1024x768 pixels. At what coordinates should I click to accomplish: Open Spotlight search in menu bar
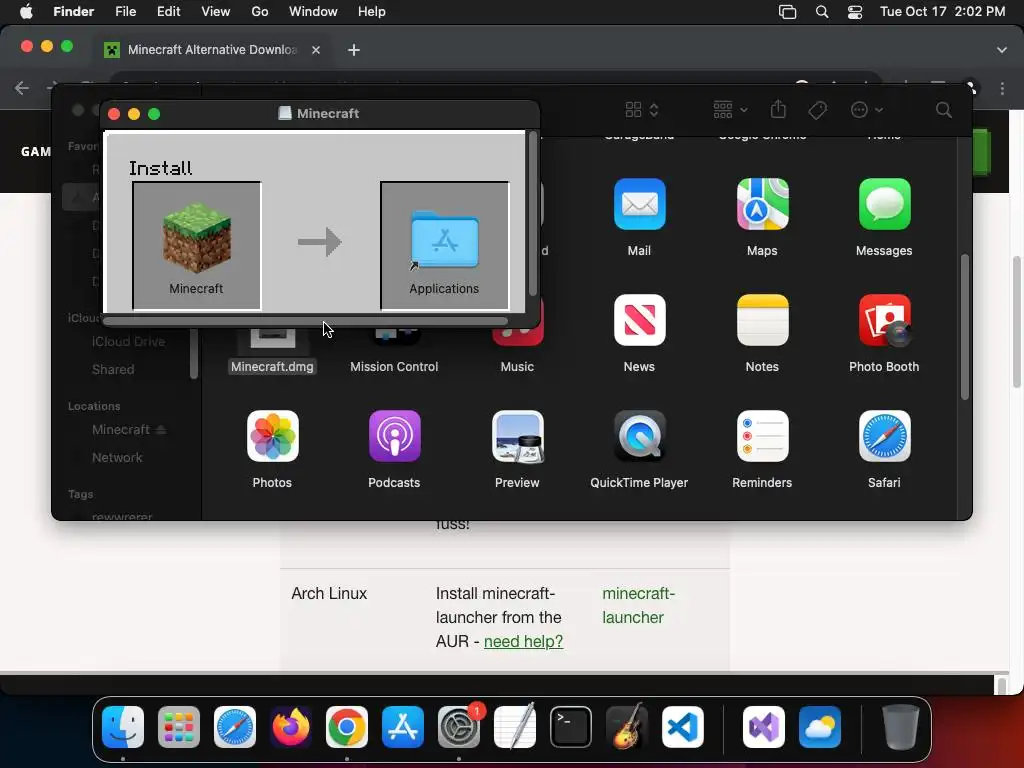[x=822, y=12]
